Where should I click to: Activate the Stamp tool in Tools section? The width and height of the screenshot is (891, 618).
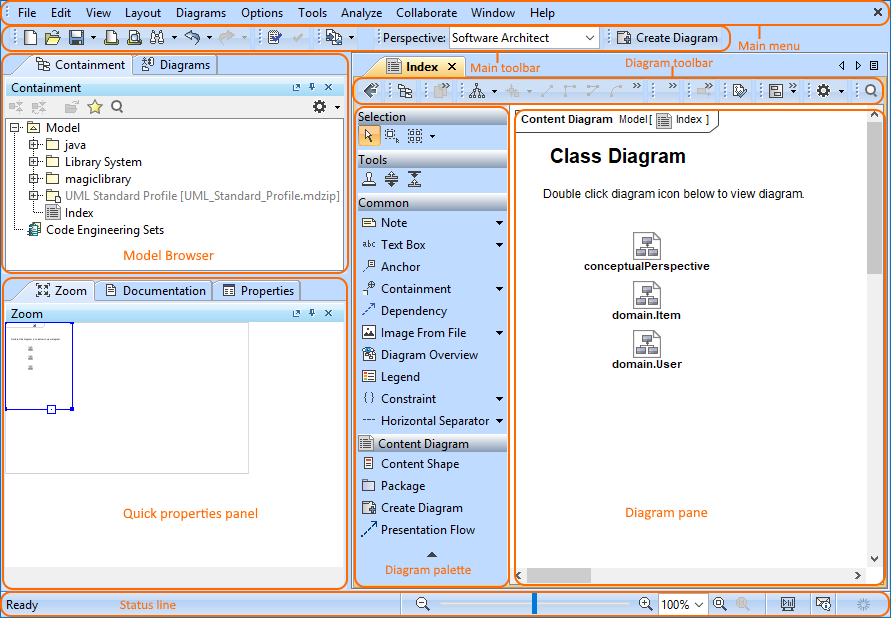click(368, 180)
